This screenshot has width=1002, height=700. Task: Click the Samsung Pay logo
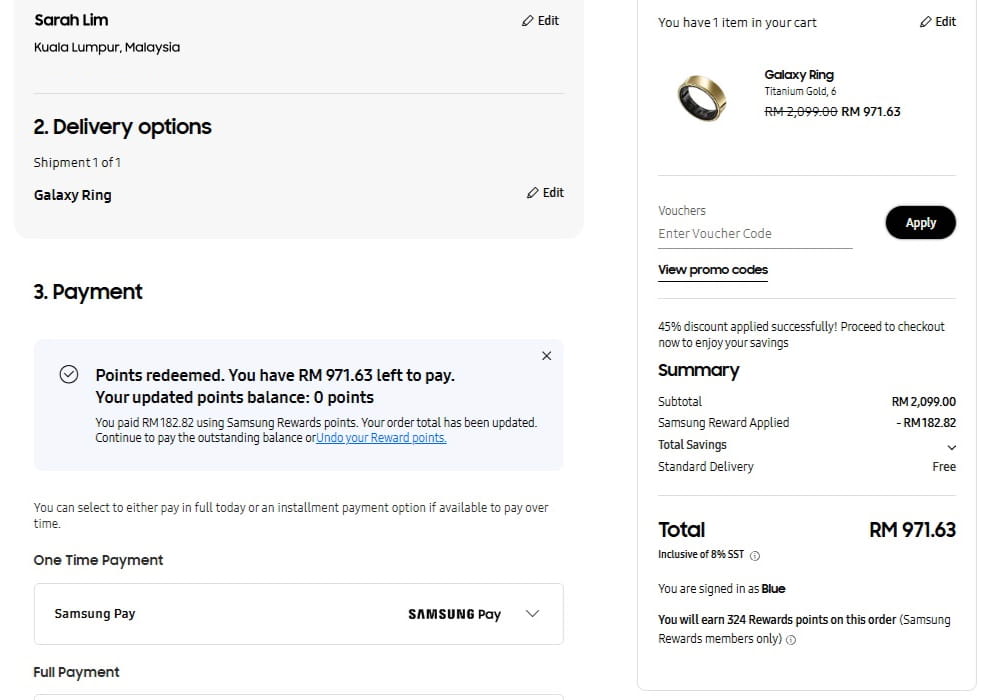pyautogui.click(x=454, y=614)
